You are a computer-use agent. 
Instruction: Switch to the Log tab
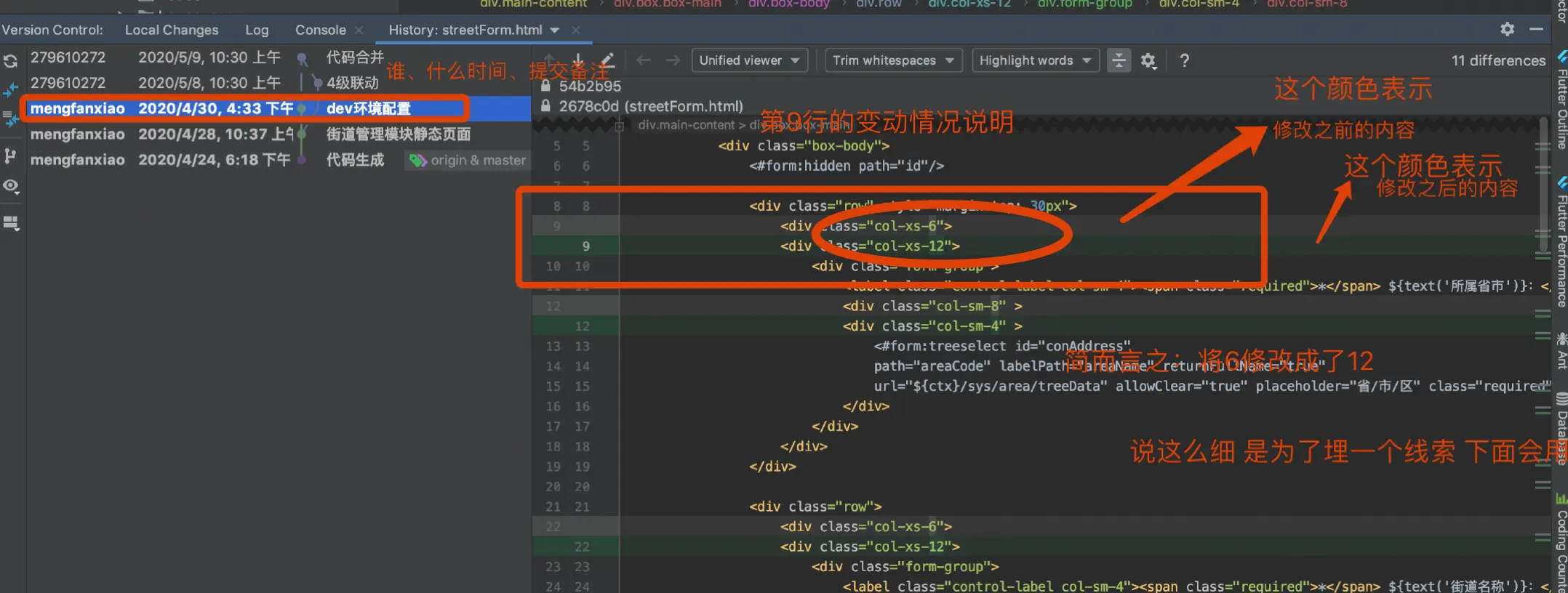point(257,30)
